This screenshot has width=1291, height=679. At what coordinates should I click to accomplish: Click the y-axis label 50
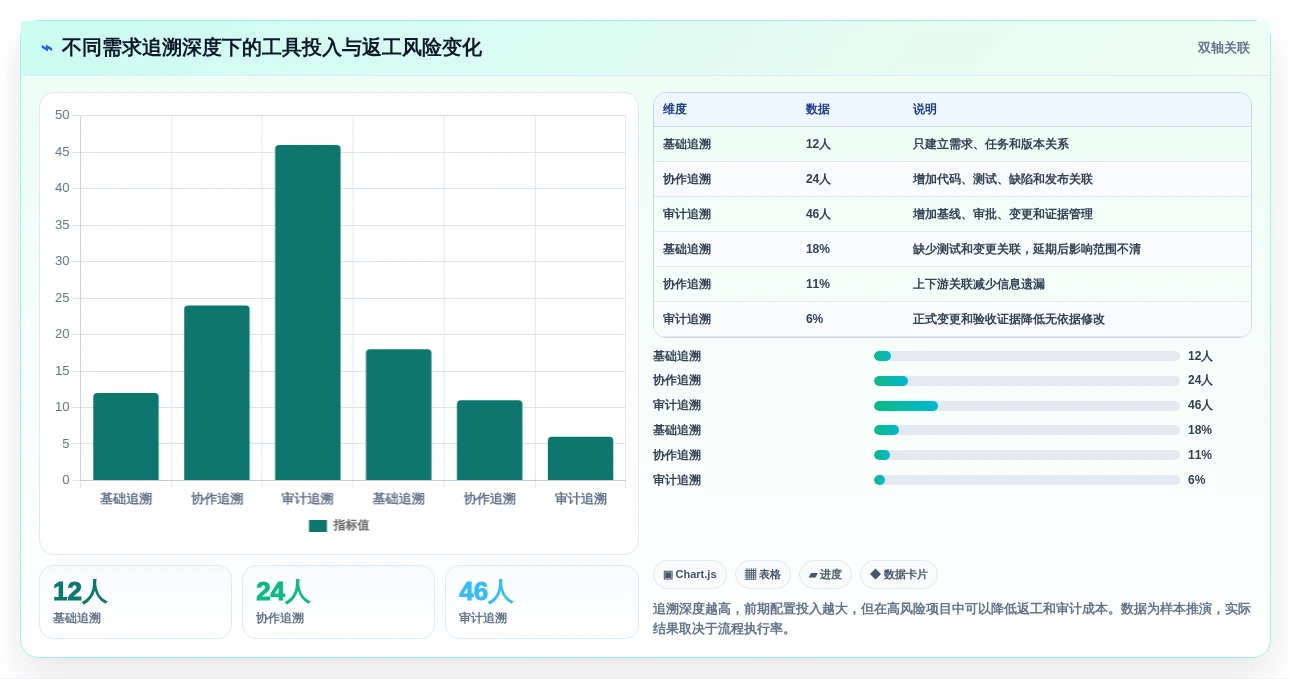tap(62, 115)
